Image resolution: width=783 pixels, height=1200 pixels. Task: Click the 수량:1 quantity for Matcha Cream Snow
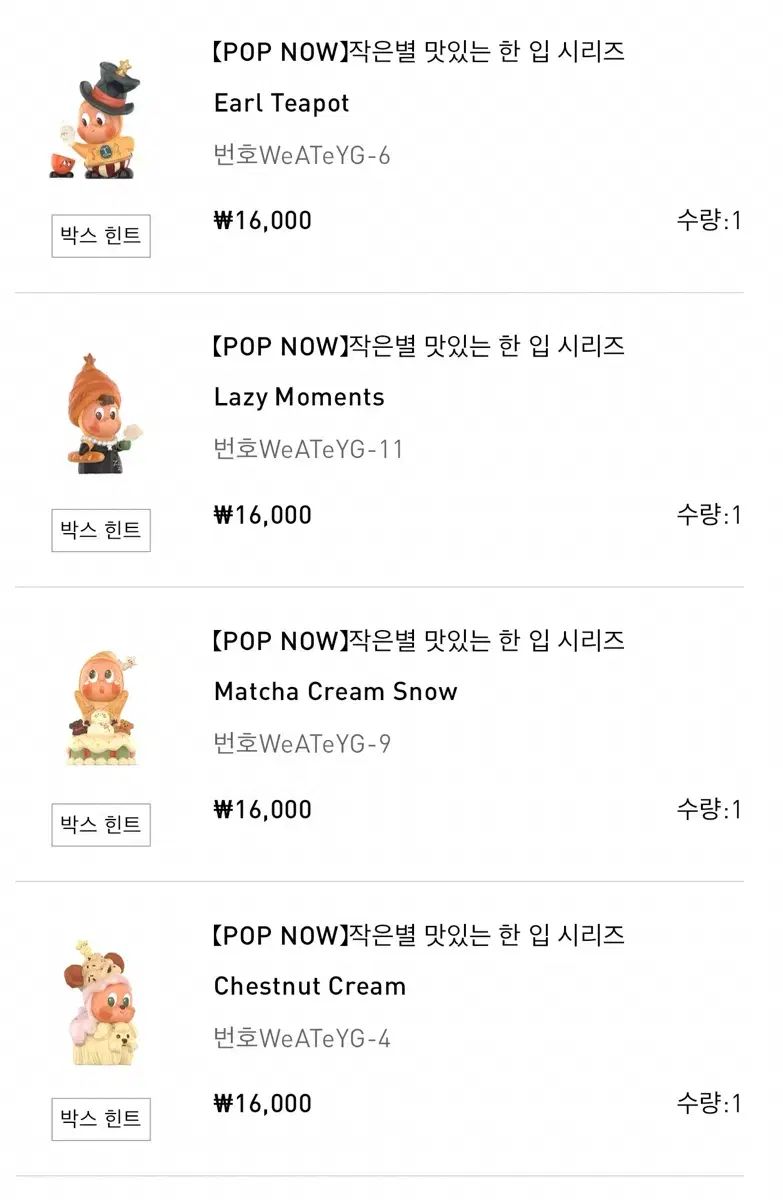709,809
